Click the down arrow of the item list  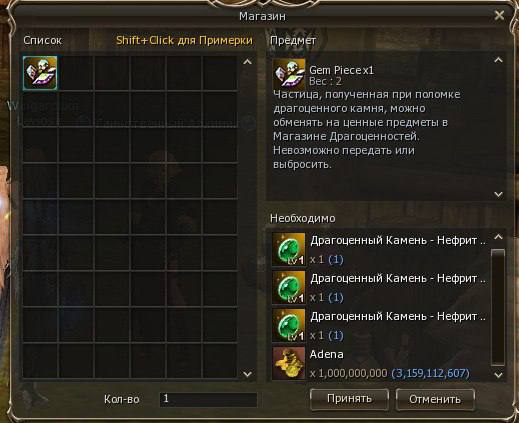click(x=247, y=374)
